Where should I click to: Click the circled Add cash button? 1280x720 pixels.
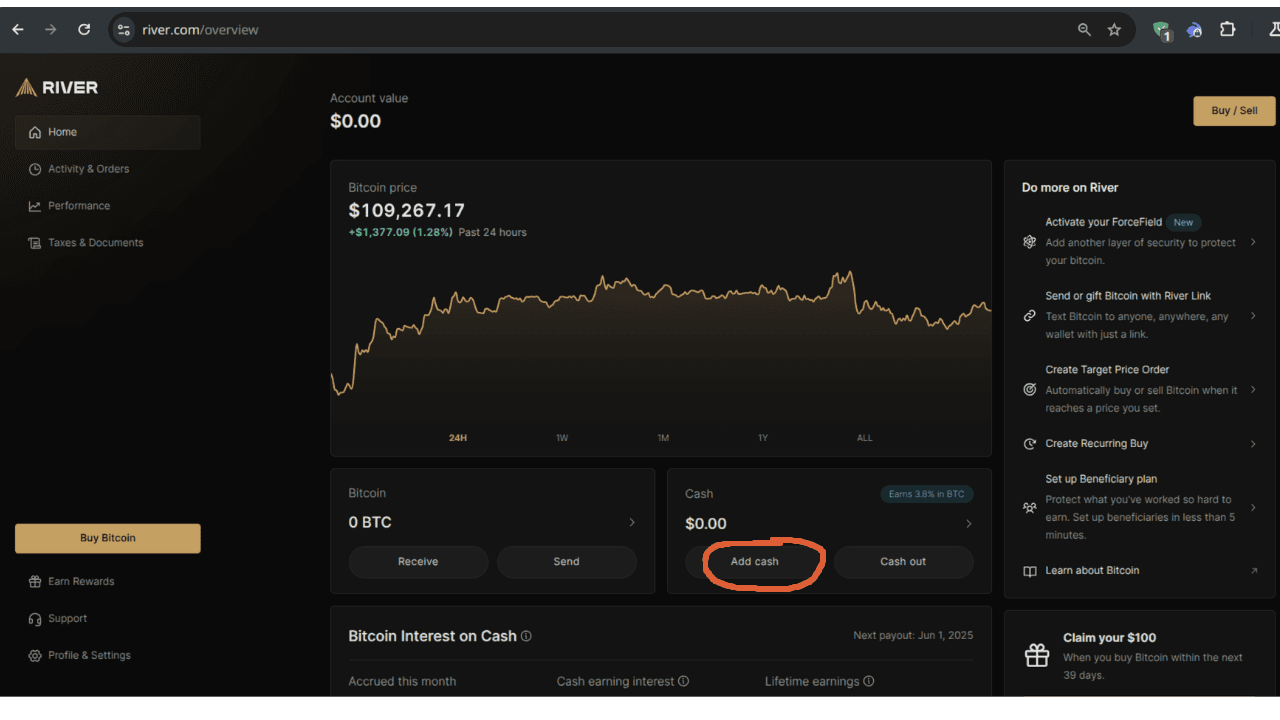[755, 561]
